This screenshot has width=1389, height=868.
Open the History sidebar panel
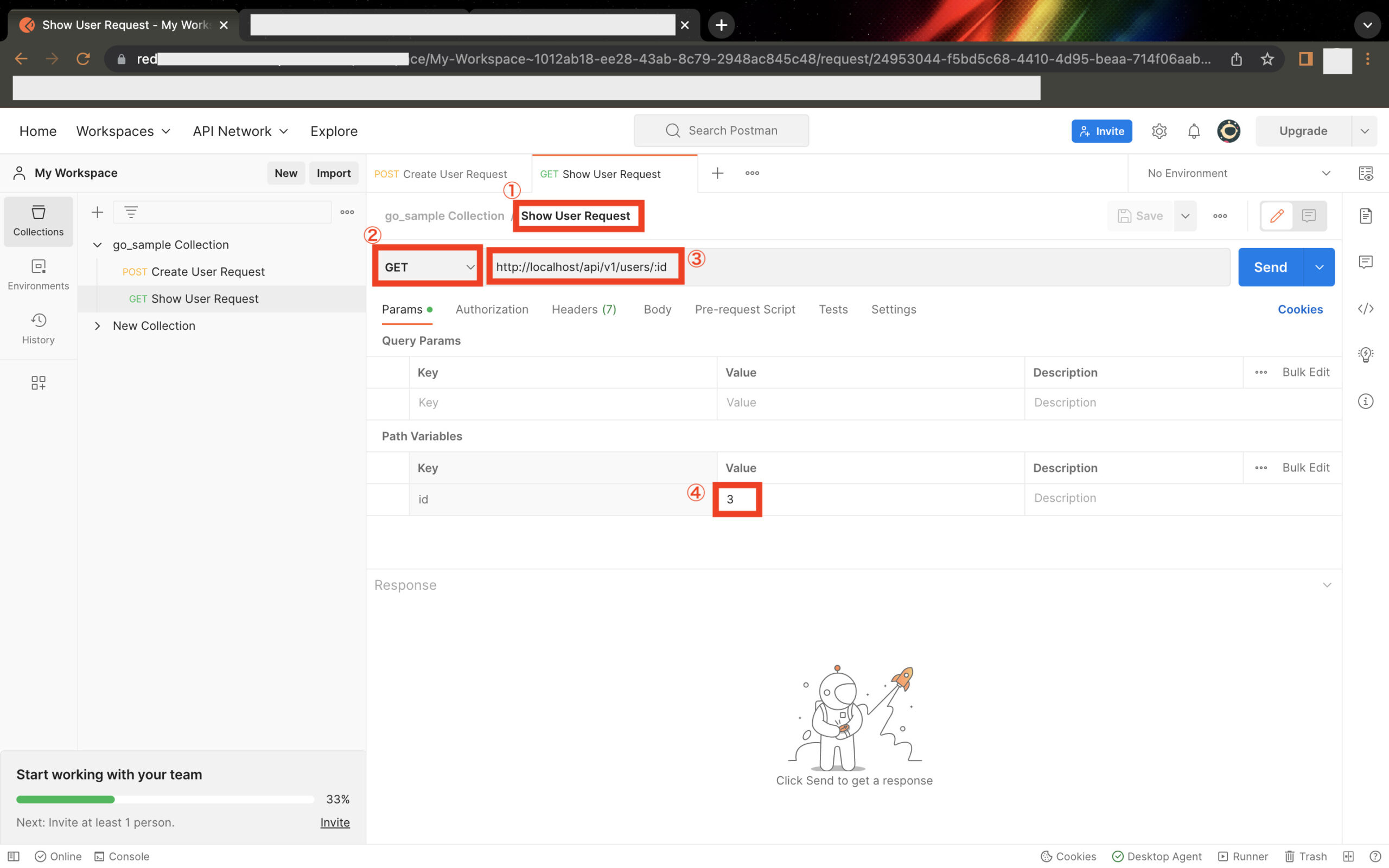(x=38, y=328)
